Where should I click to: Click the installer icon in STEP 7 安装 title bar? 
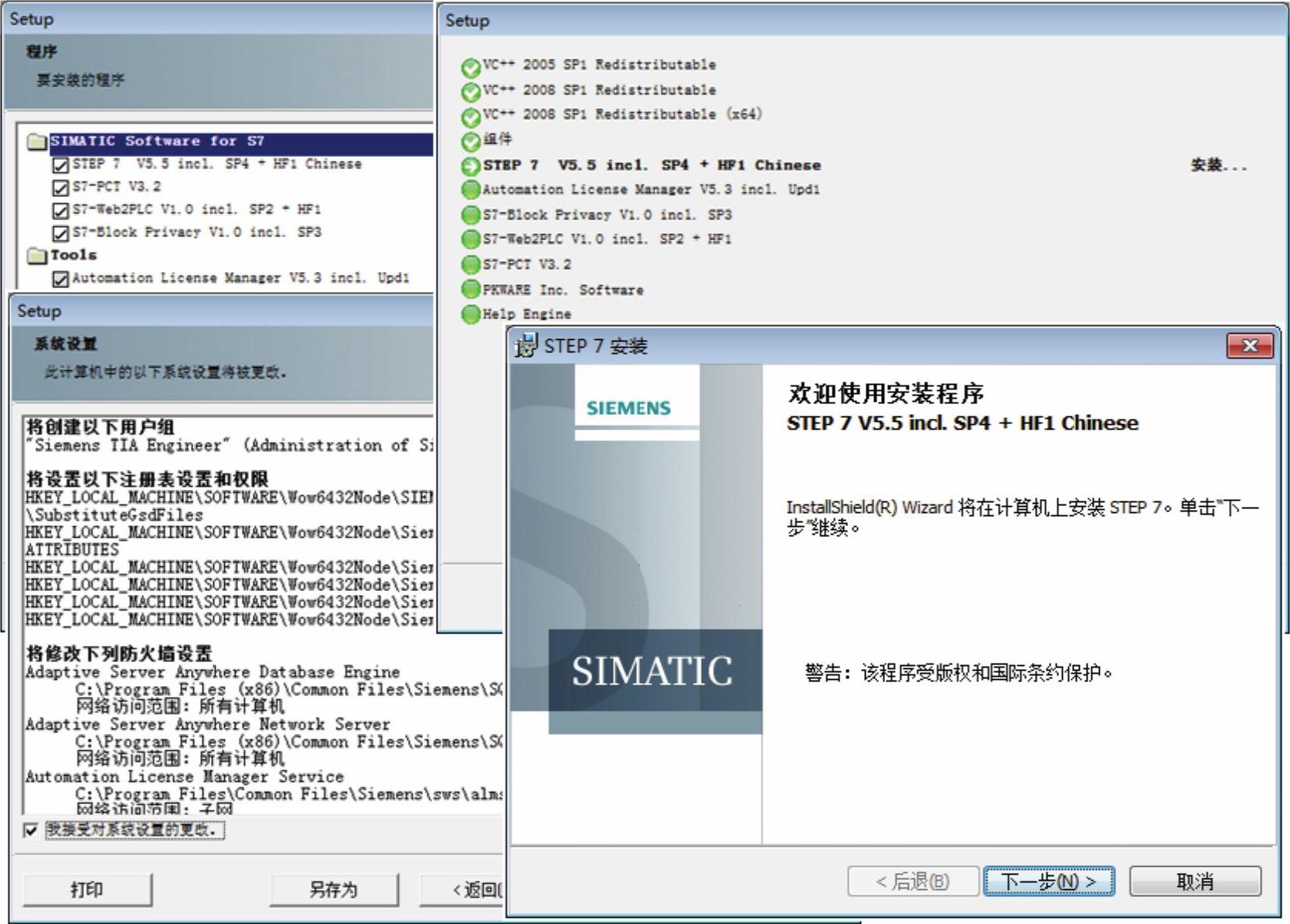[526, 345]
